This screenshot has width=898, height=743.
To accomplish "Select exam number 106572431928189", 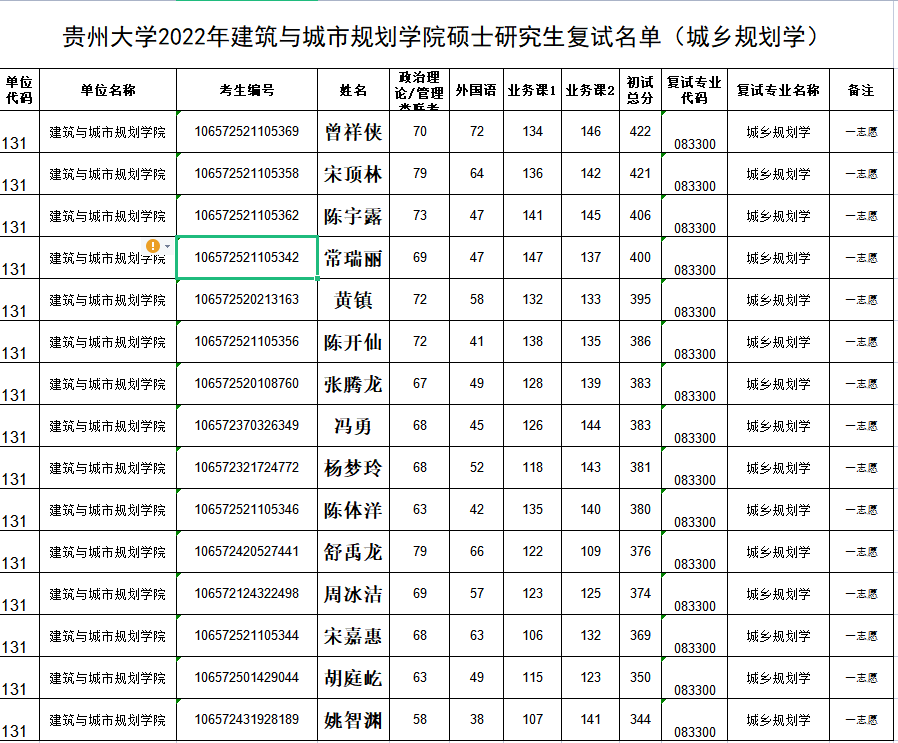I will 247,720.
